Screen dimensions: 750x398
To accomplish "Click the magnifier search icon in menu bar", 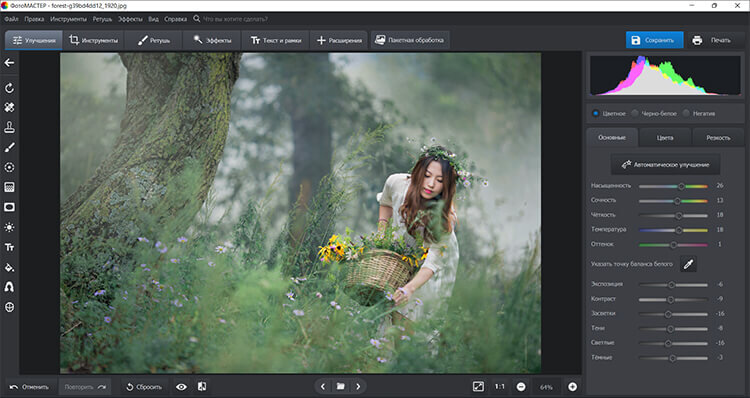I will click(197, 19).
